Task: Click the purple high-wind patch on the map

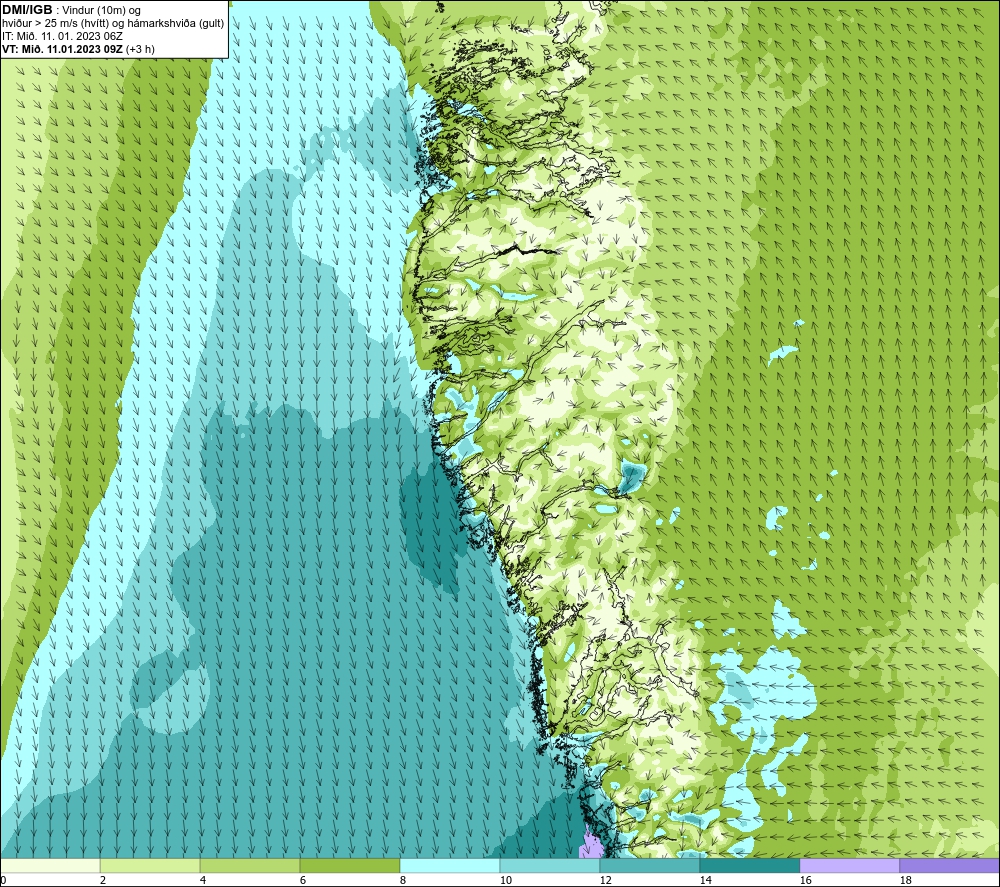Action: [591, 847]
